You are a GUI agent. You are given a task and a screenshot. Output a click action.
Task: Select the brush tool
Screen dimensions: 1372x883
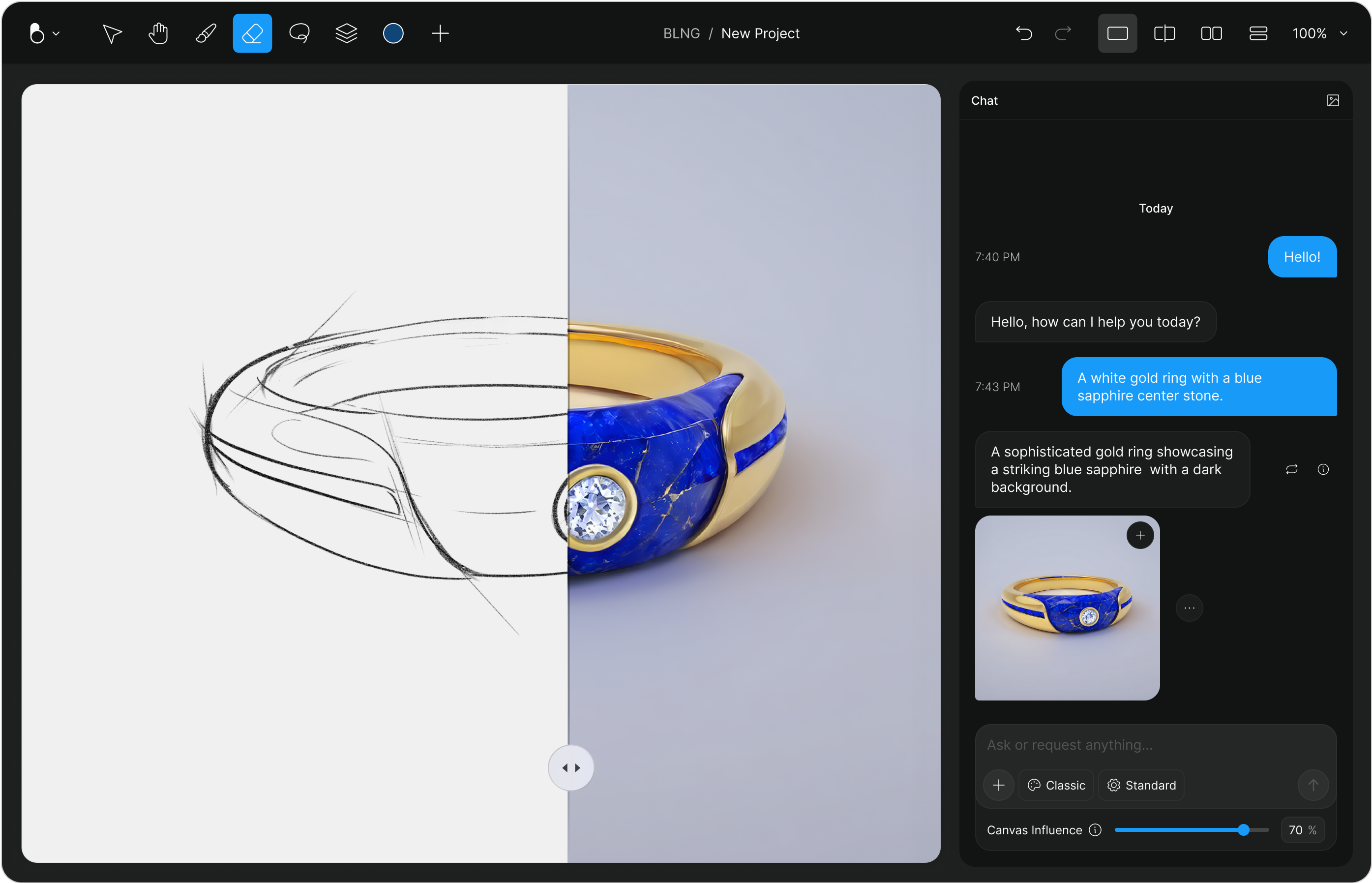206,33
